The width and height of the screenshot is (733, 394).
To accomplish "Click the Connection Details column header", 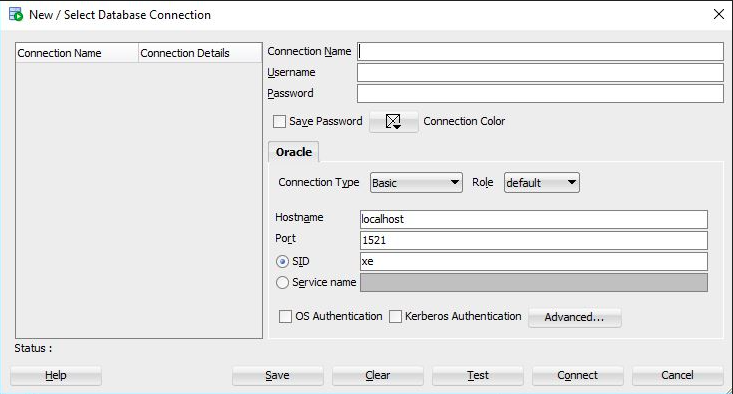I will (200, 53).
